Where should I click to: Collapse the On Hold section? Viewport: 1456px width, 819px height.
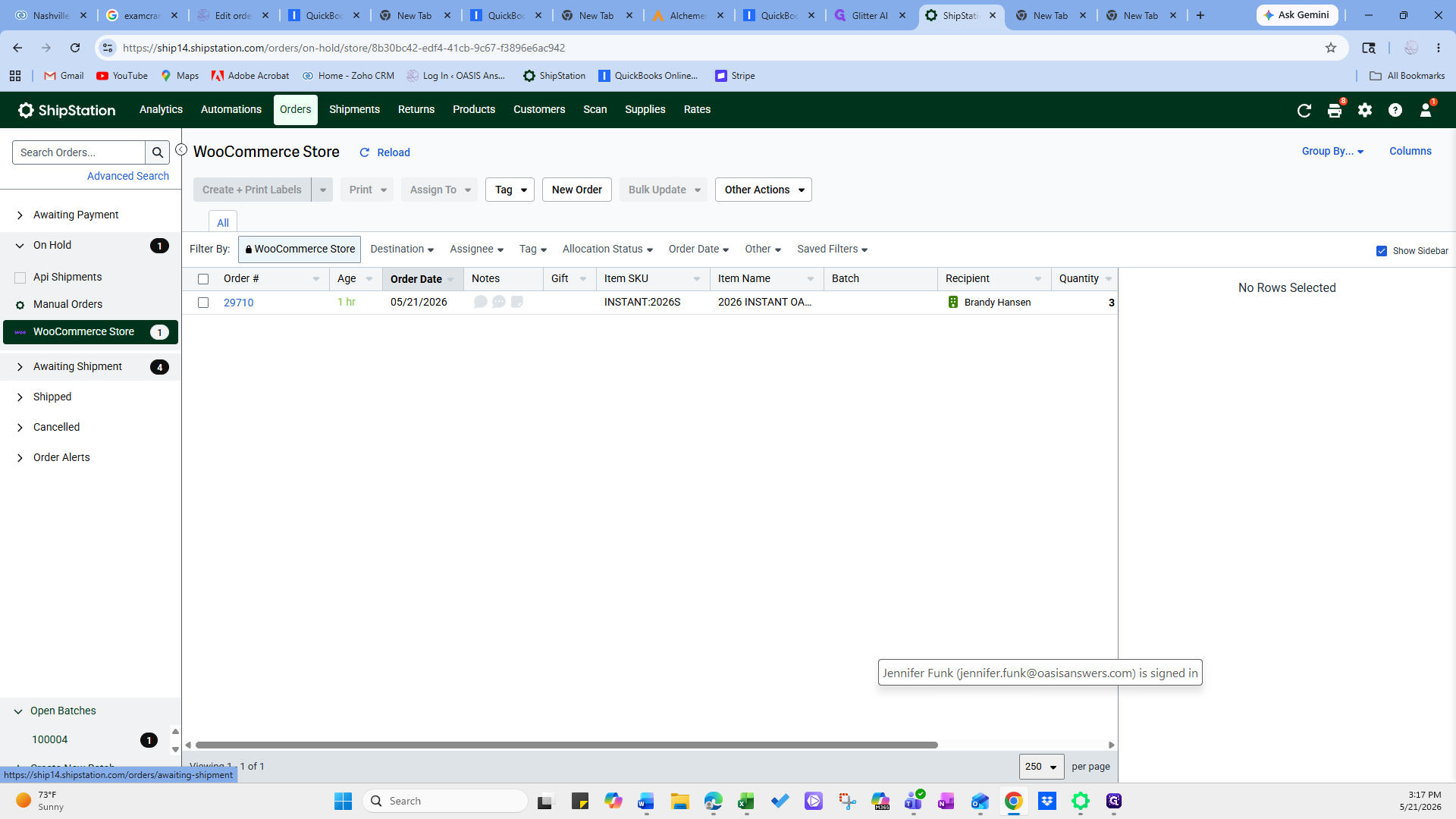20,246
